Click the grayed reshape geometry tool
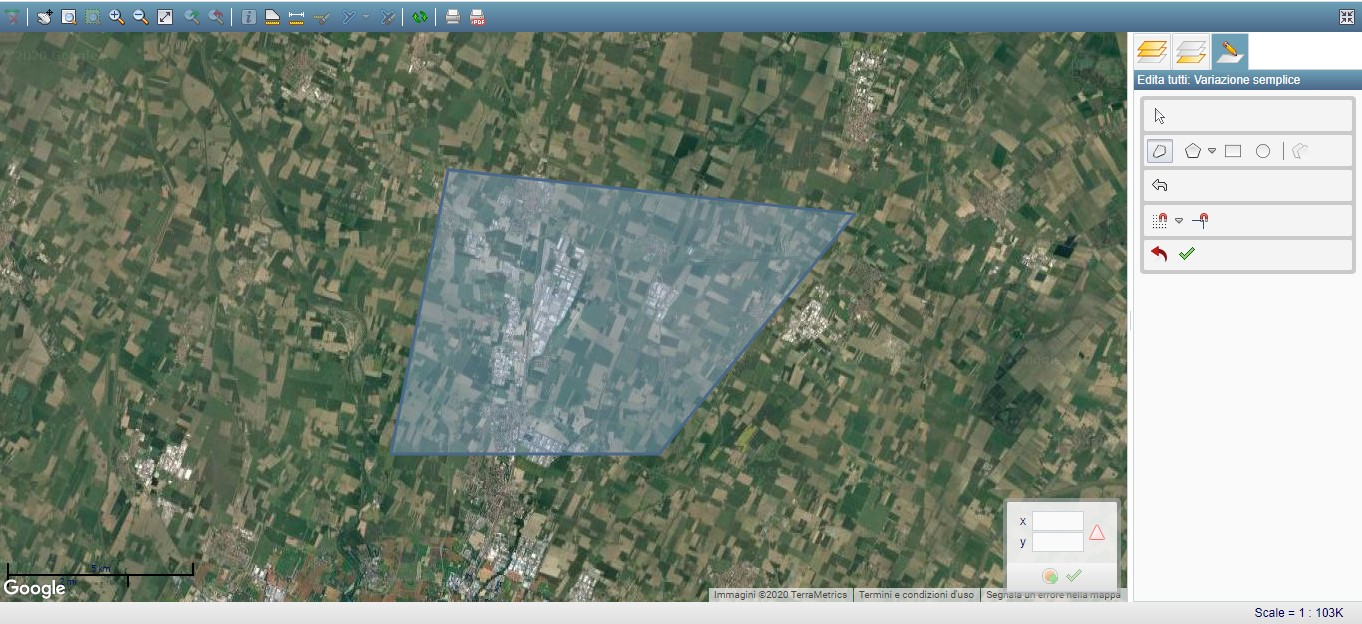1362x624 pixels. click(1300, 151)
